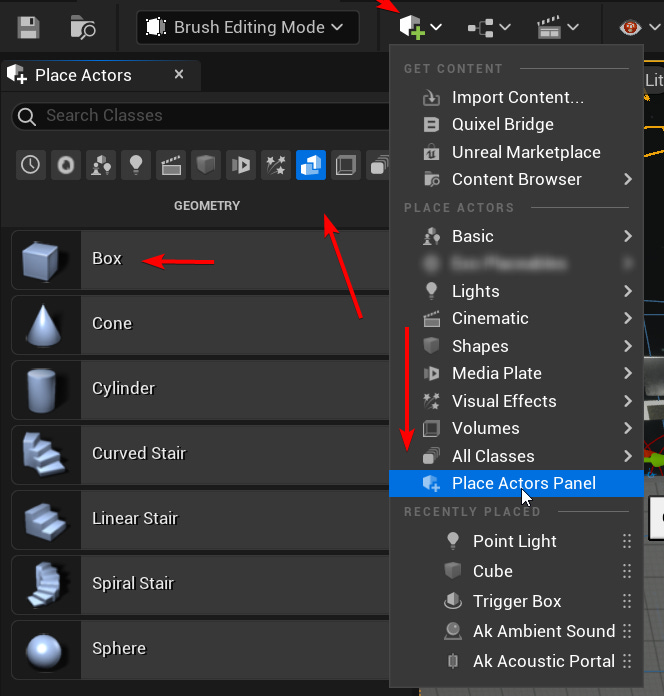The image size is (664, 696).
Task: Select the Visual Effects sparkles category icon
Action: tap(276, 165)
